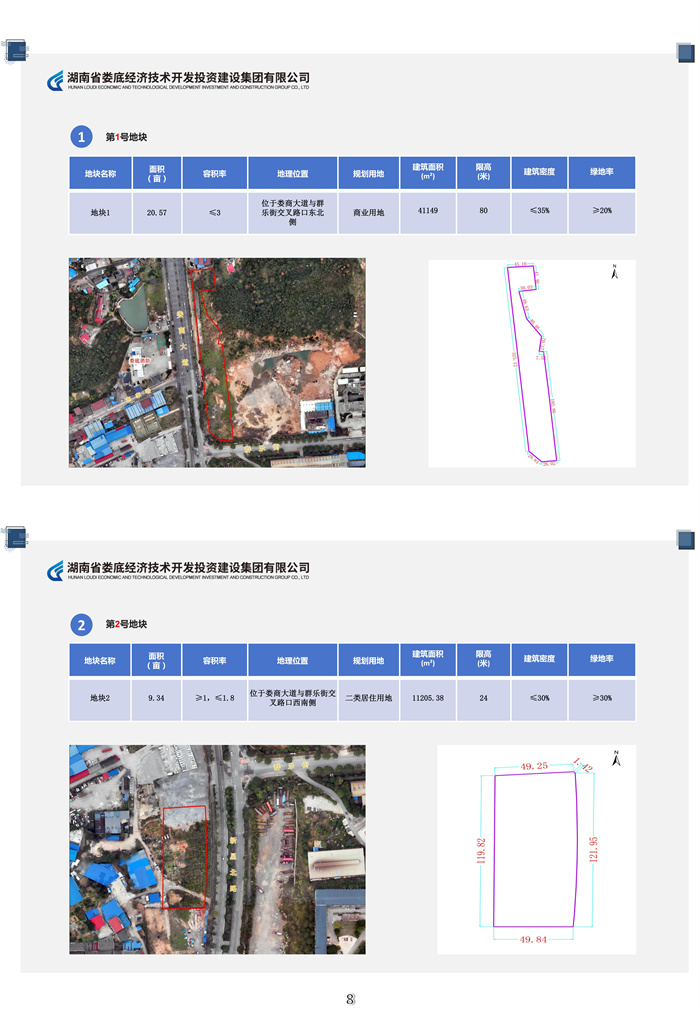Open the aerial photo of plot 2
700x1010 pixels.
click(x=217, y=850)
